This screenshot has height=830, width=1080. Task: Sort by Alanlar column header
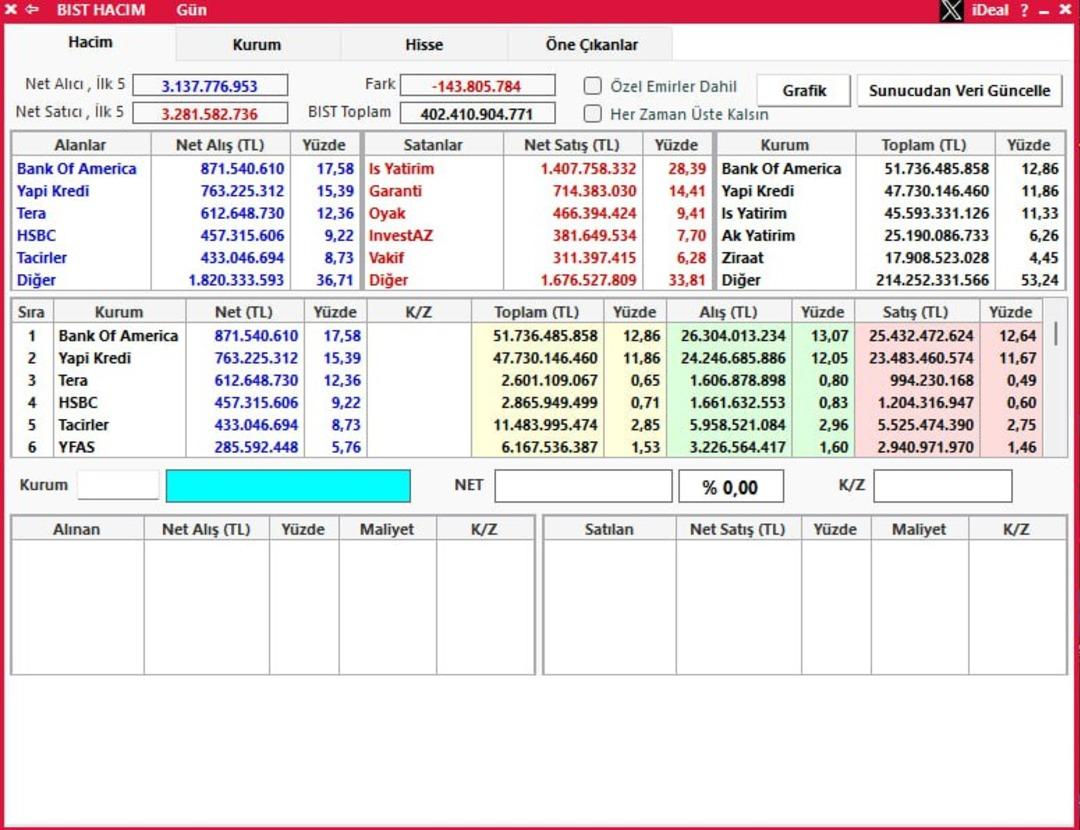[x=81, y=145]
